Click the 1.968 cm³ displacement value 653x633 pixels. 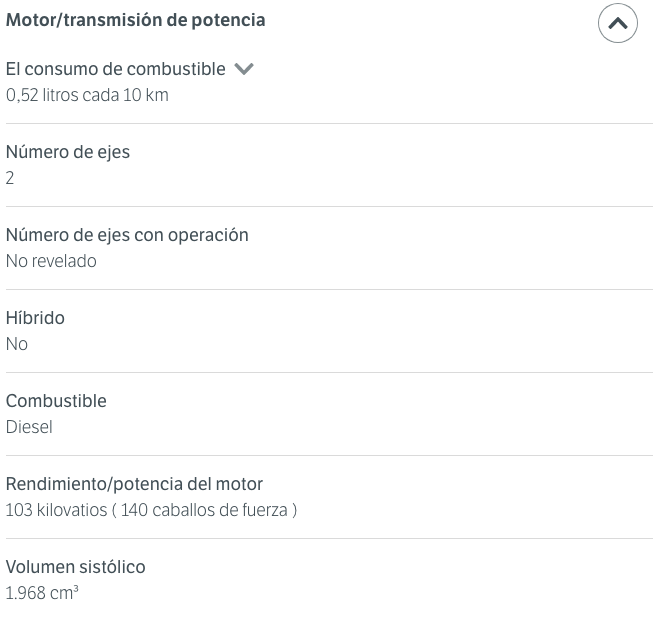point(42,593)
